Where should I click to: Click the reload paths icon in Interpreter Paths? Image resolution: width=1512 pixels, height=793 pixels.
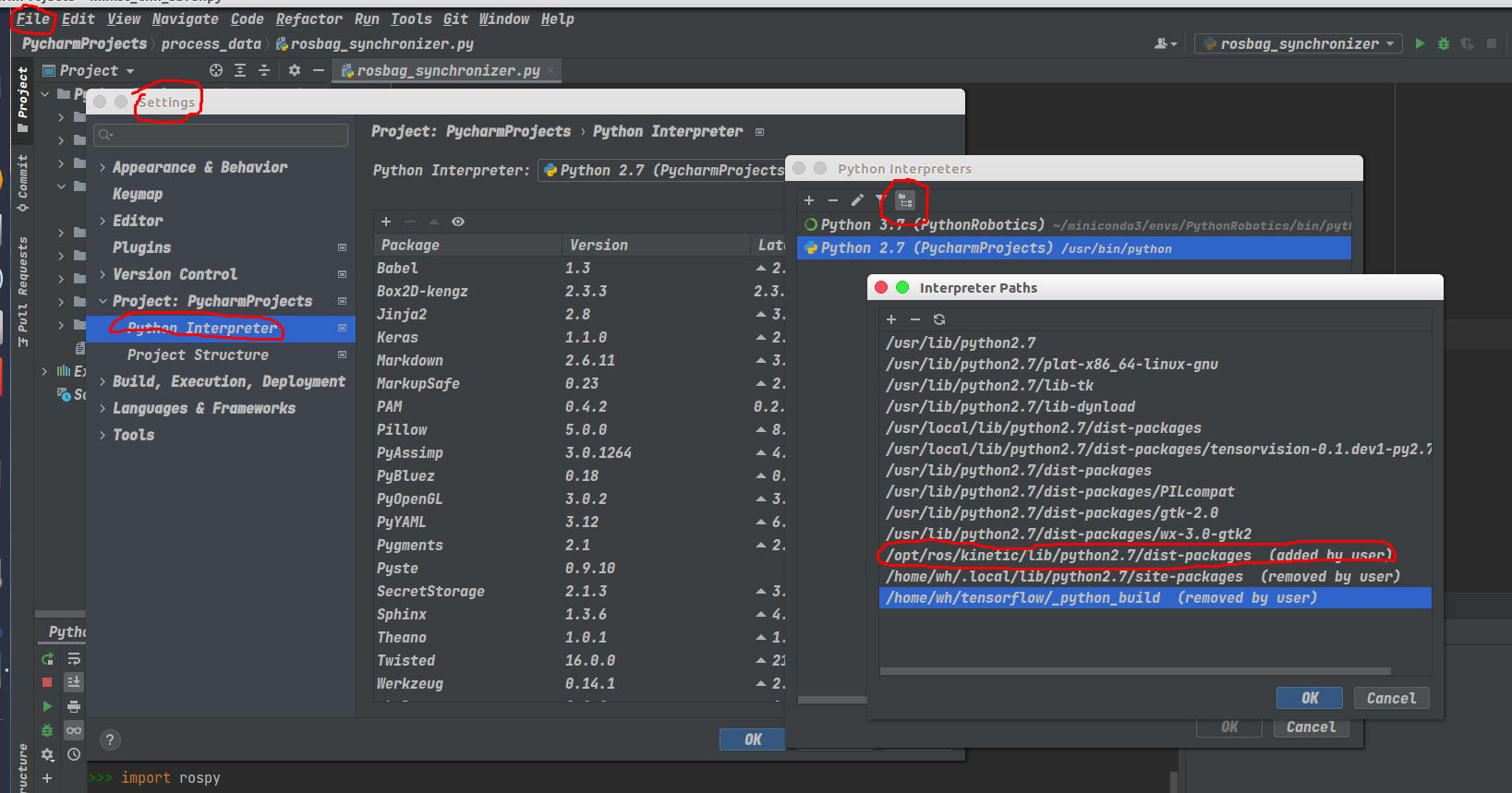point(939,319)
